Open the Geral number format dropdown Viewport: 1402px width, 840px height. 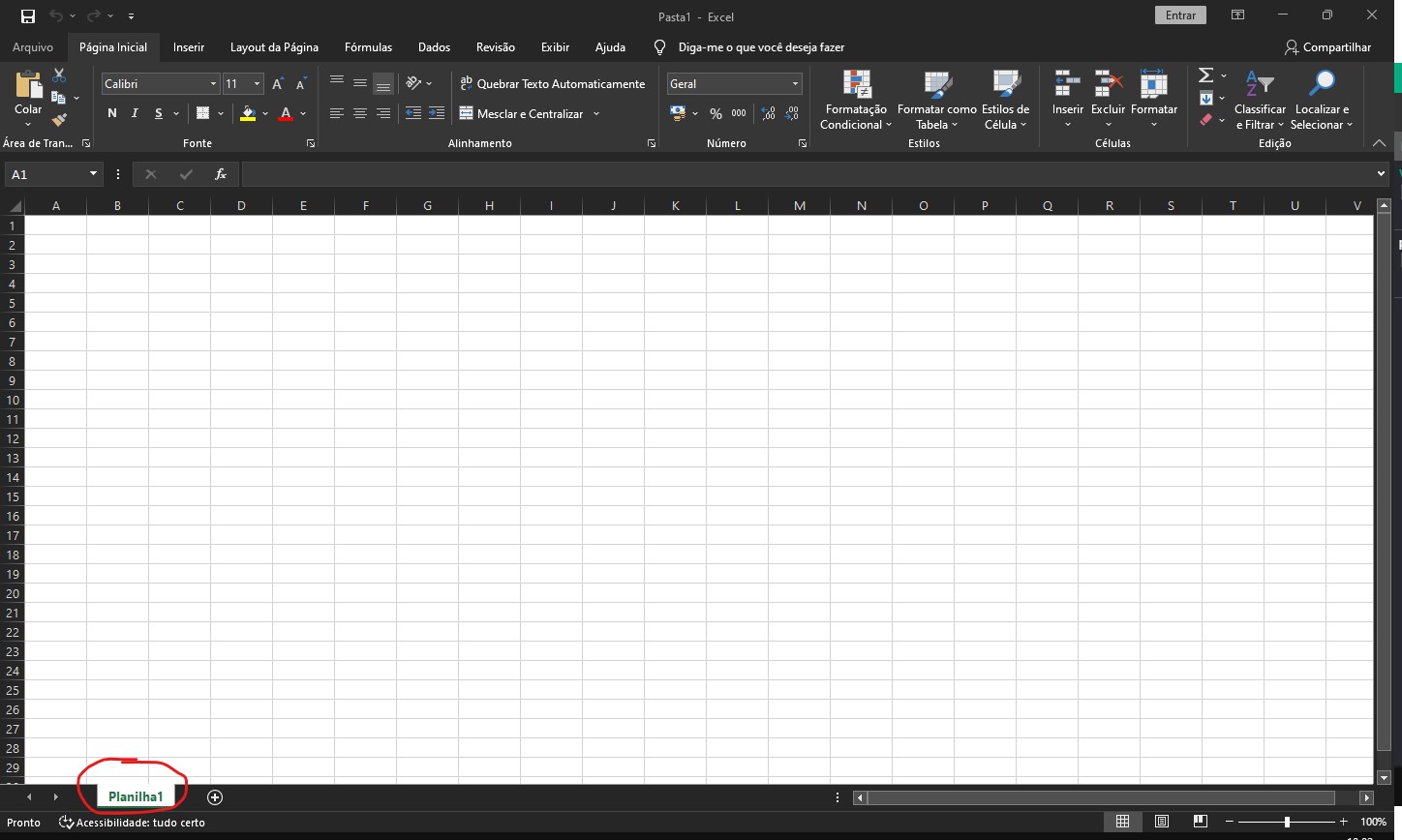(795, 84)
